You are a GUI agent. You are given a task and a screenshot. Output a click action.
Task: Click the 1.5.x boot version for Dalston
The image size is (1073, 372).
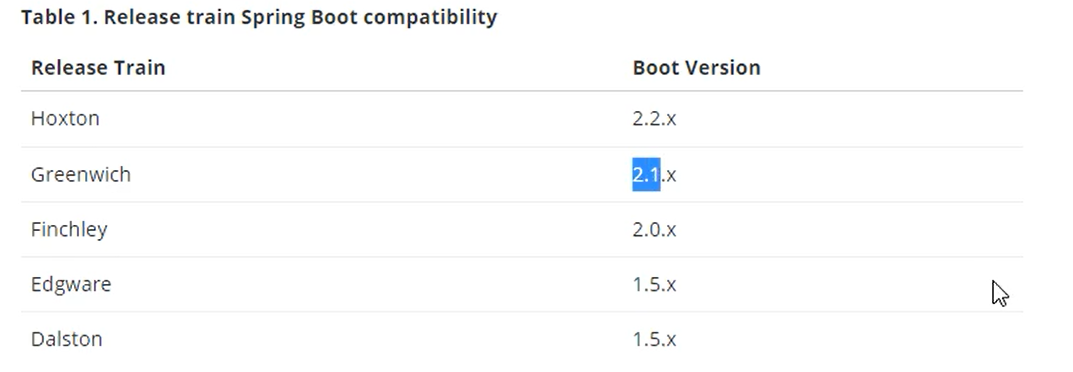pyautogui.click(x=654, y=339)
